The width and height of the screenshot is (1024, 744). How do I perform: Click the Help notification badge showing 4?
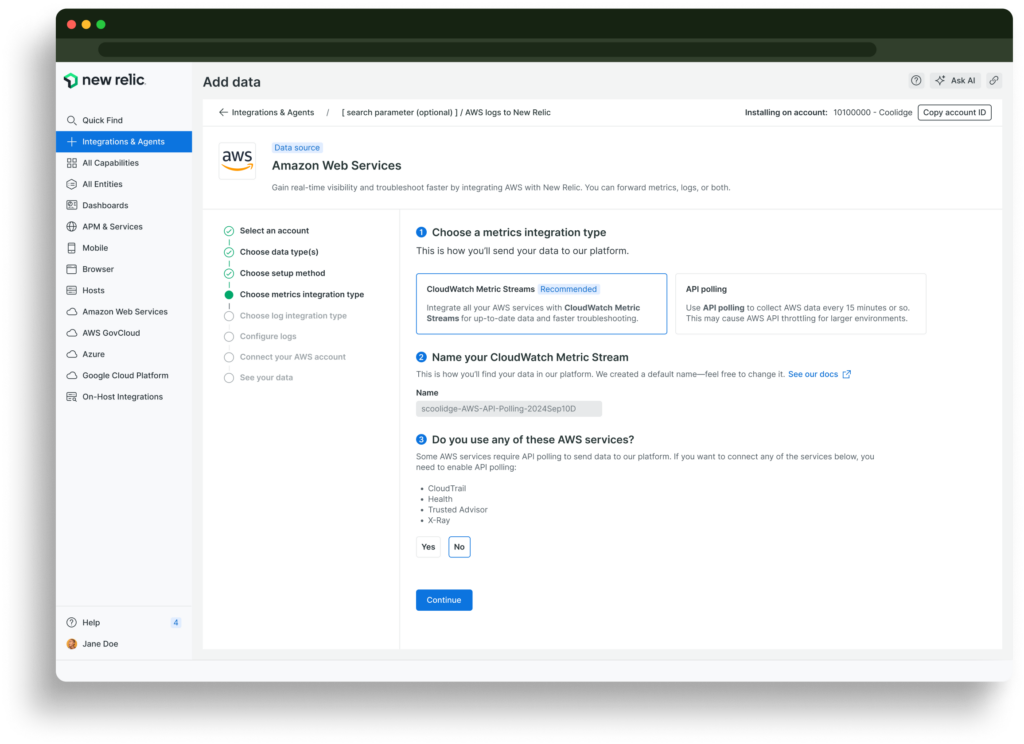pos(176,623)
